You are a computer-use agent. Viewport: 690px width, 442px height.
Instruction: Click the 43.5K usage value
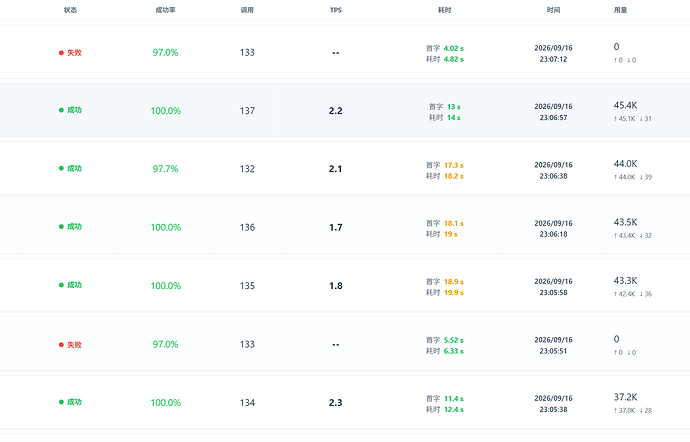(x=625, y=222)
